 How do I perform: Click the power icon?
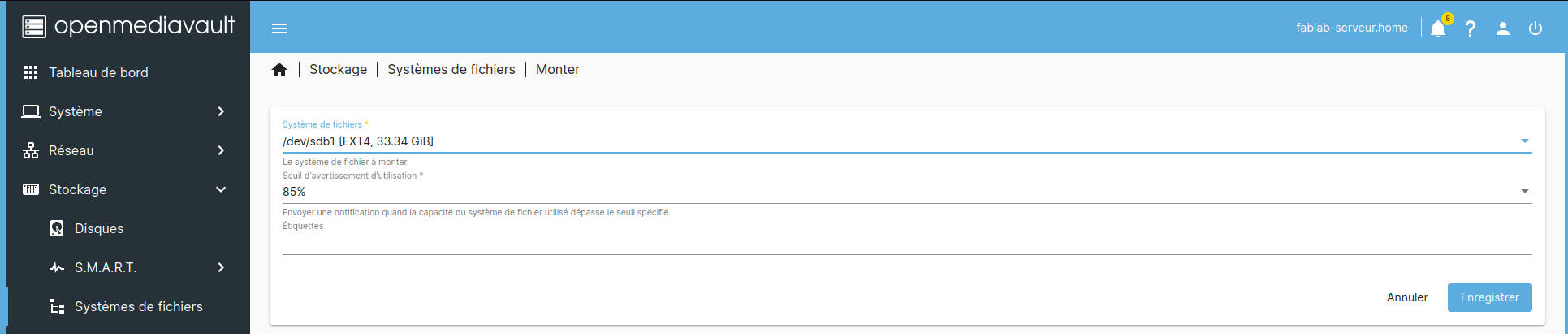[x=1535, y=29]
